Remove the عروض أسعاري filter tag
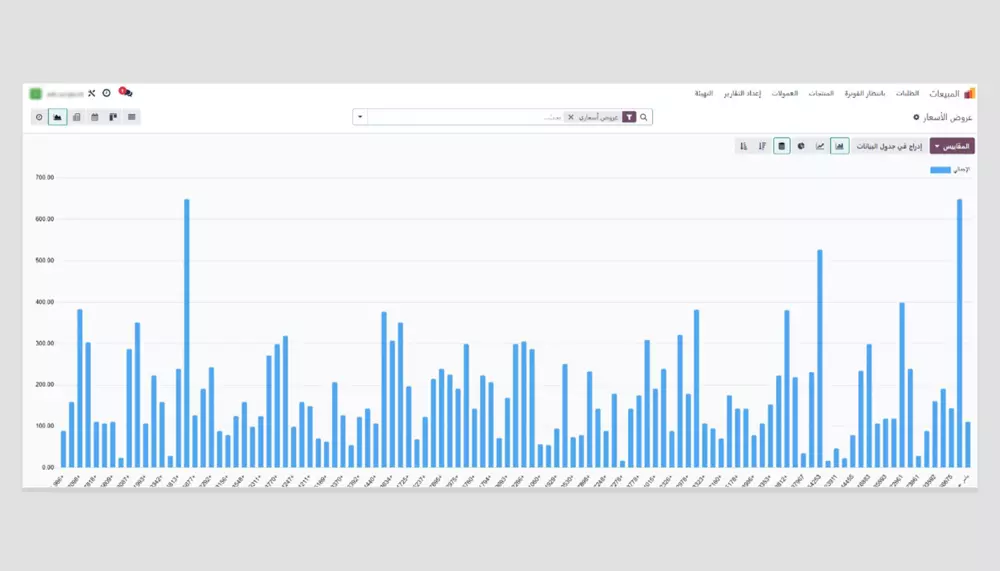The width and height of the screenshot is (1000, 571). tap(571, 117)
